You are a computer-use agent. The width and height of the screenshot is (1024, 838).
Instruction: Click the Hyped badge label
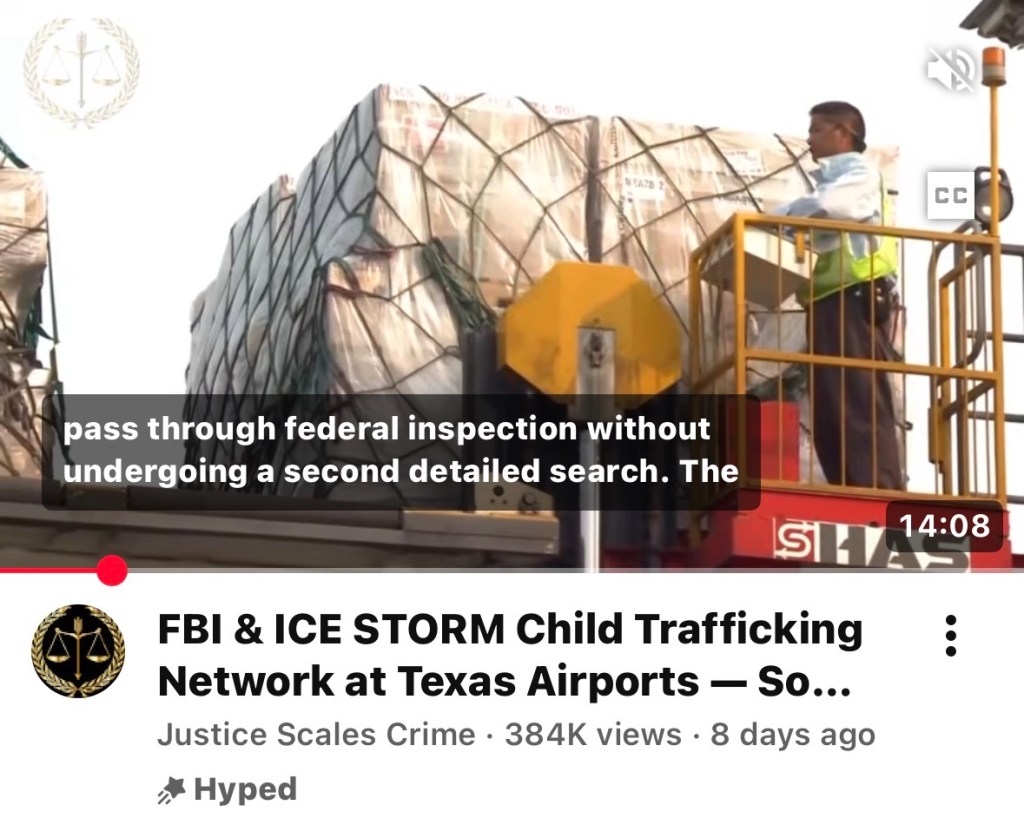tap(246, 789)
